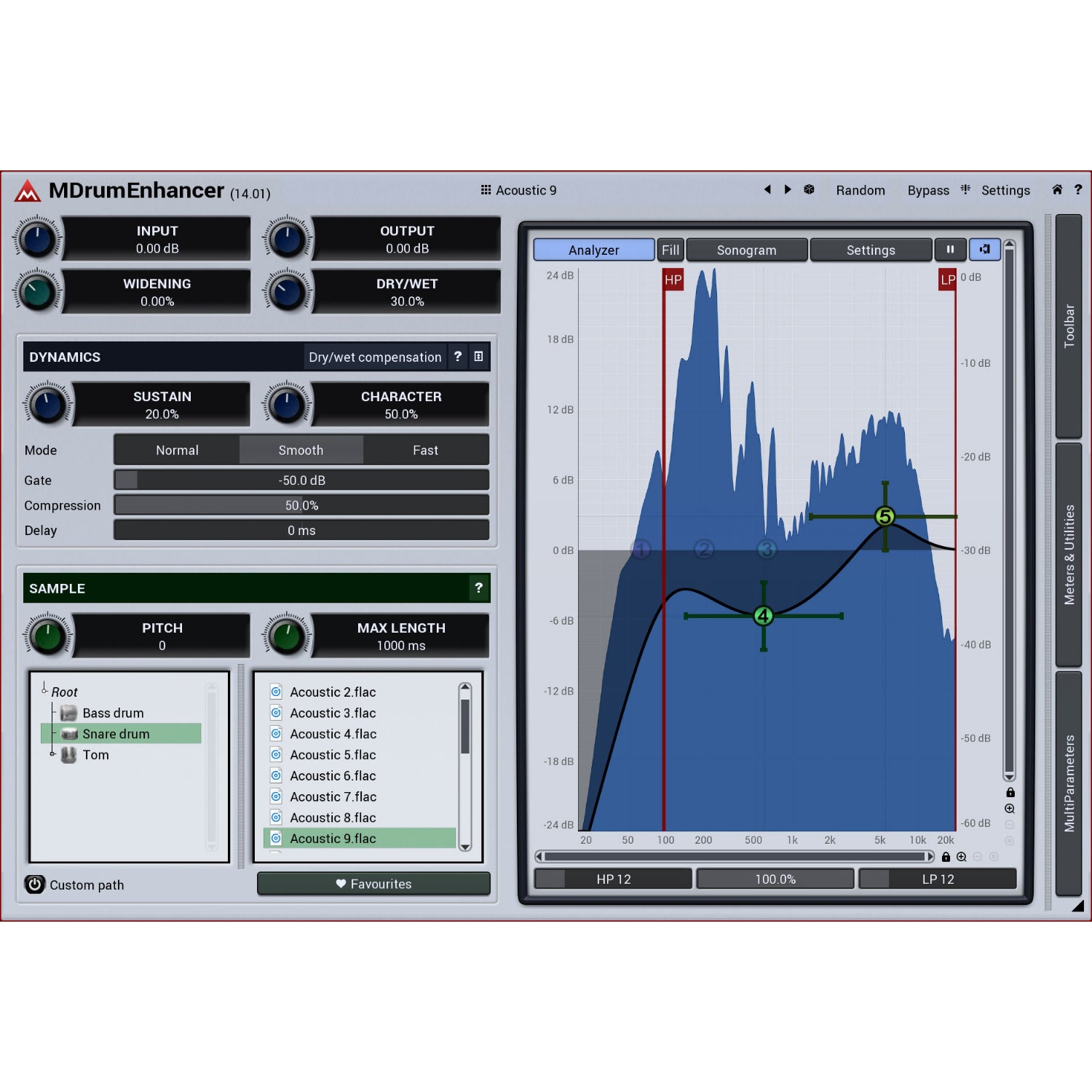1092x1092 pixels.
Task: Click Dry/wet compensation button
Action: [x=375, y=357]
